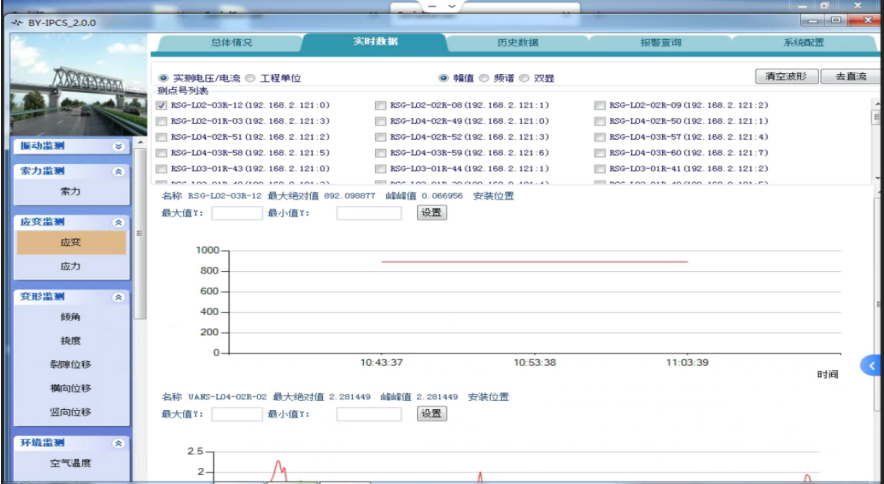Check the RSG-L02-02R-08 sensor checkbox
This screenshot has height=484, width=884.
[x=380, y=105]
